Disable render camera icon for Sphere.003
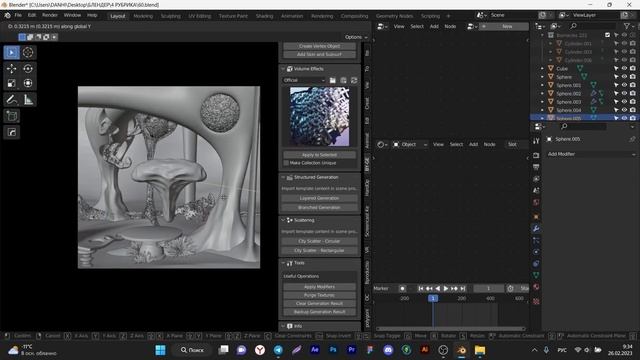The height and width of the screenshot is (360, 640). [x=632, y=102]
